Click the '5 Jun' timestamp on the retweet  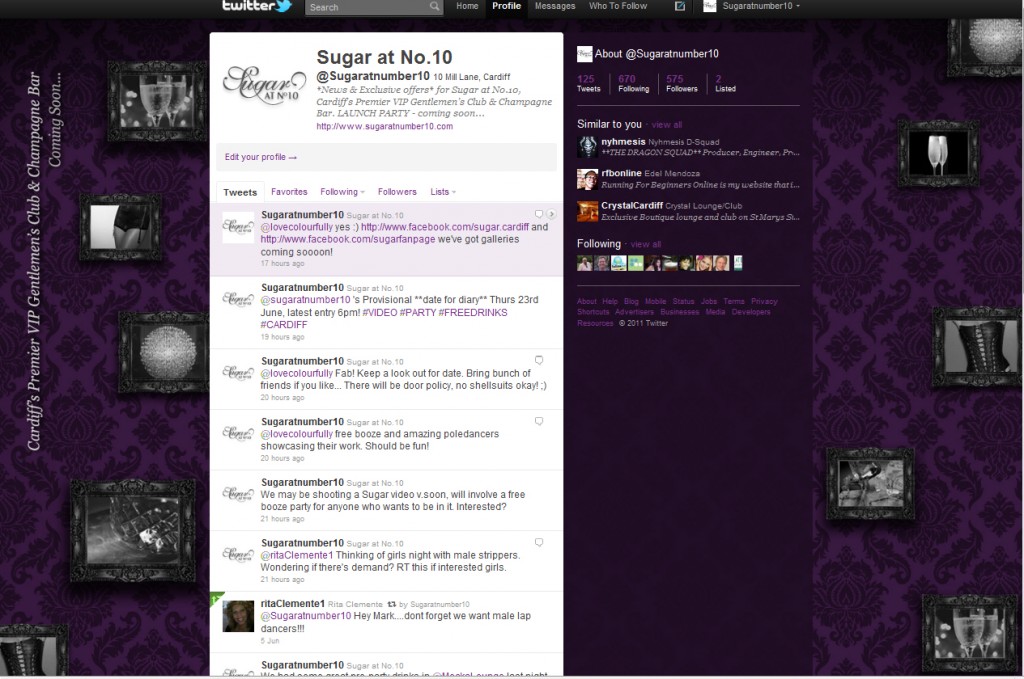point(270,641)
